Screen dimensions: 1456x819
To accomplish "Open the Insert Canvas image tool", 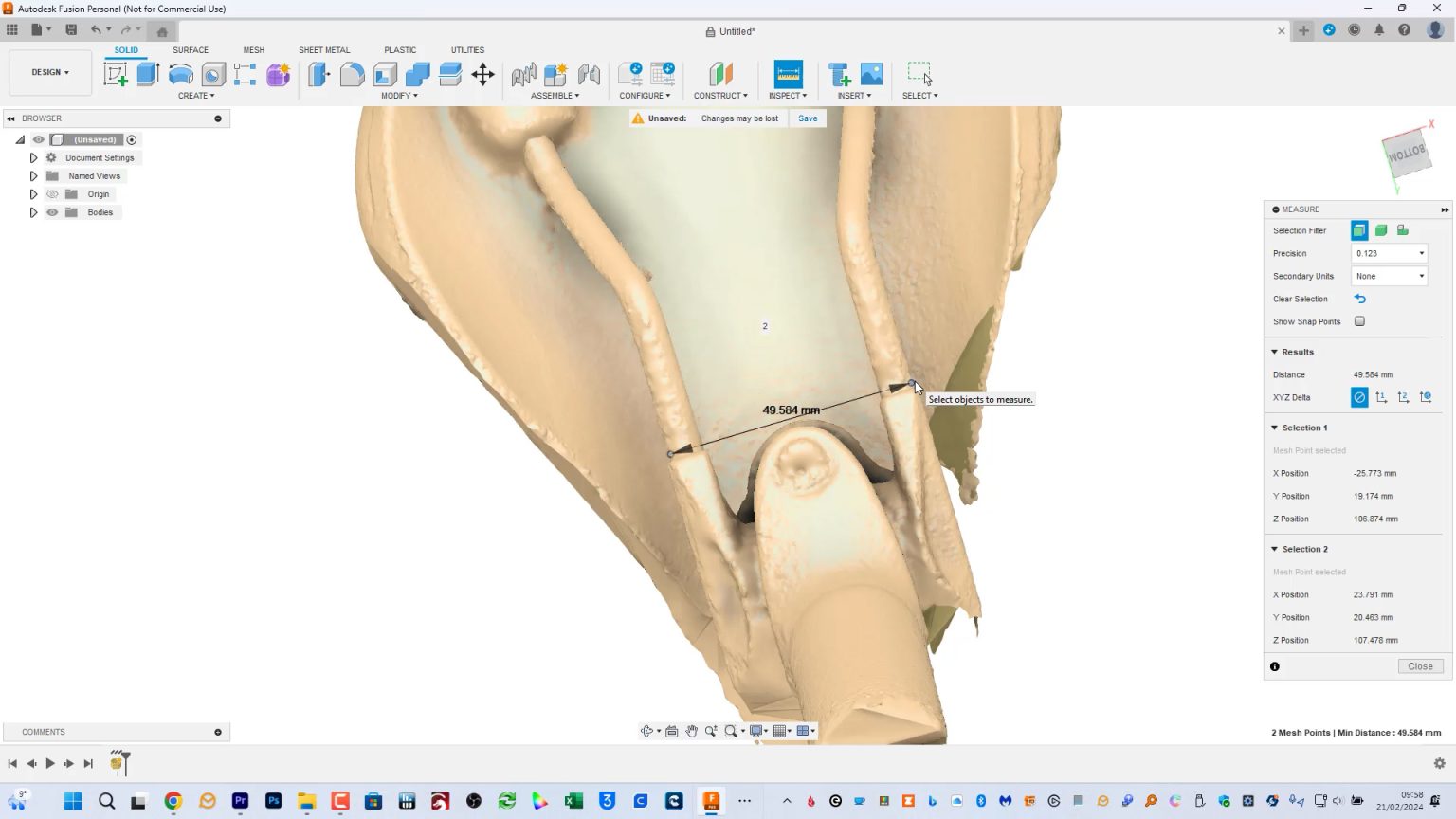I will click(x=871, y=74).
